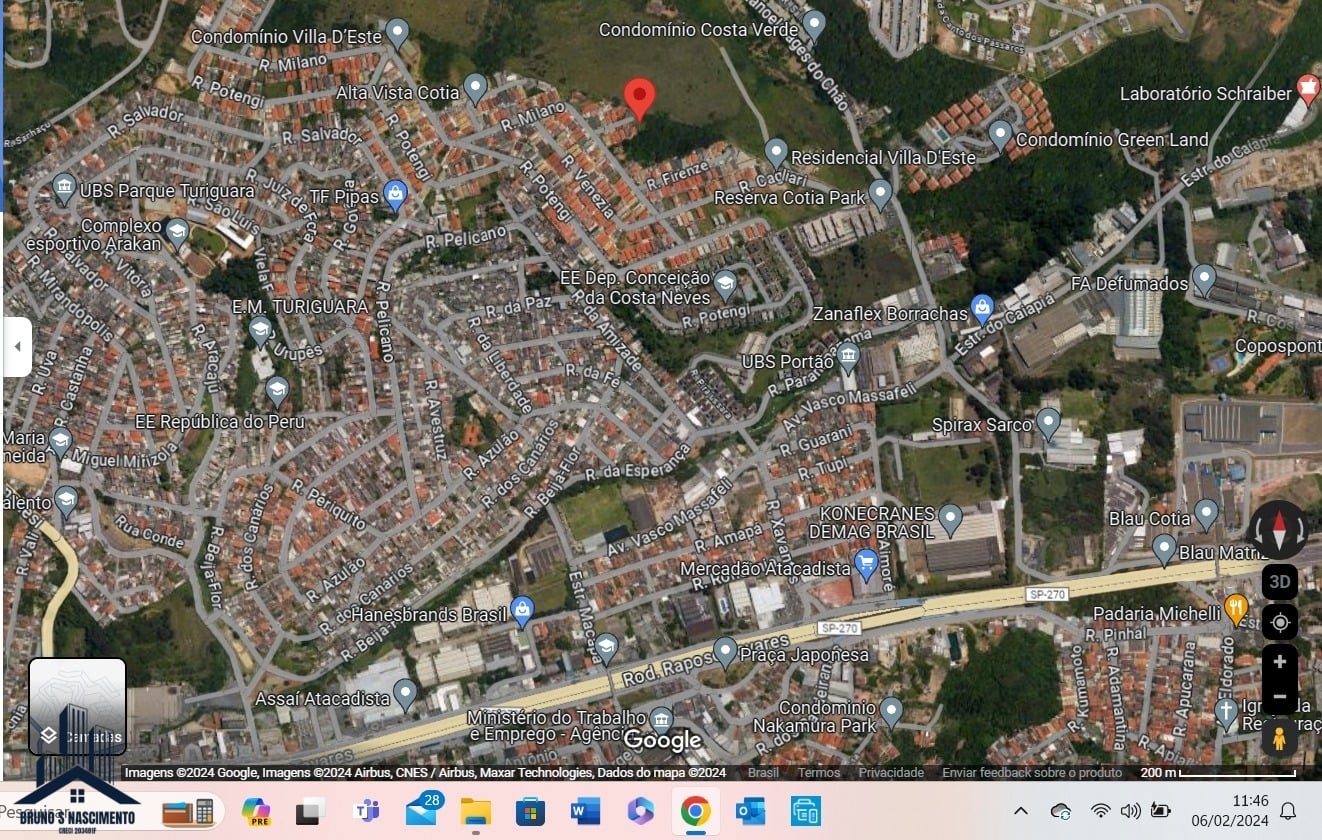Image resolution: width=1322 pixels, height=840 pixels.
Task: Select E.M. TURIGUARA school pin
Action: pyautogui.click(x=260, y=331)
